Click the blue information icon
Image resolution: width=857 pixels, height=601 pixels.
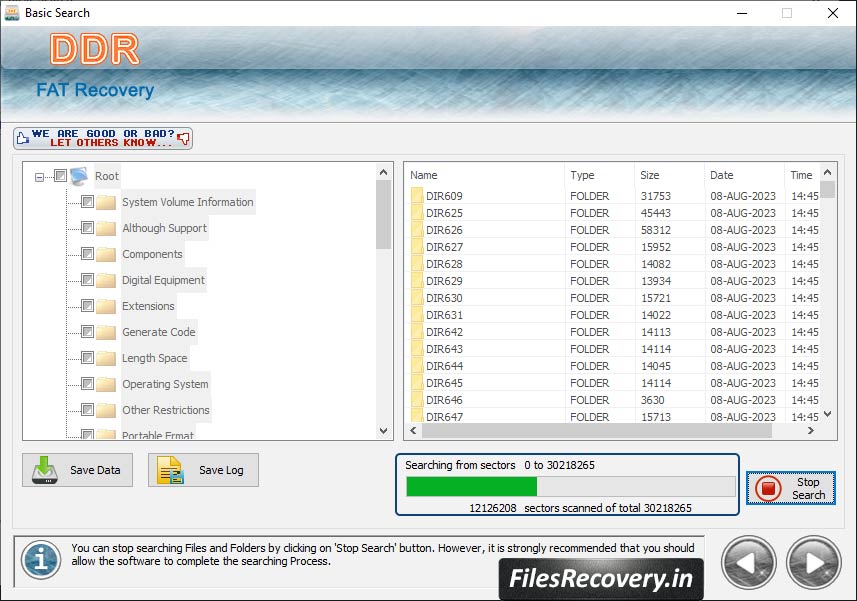point(41,560)
